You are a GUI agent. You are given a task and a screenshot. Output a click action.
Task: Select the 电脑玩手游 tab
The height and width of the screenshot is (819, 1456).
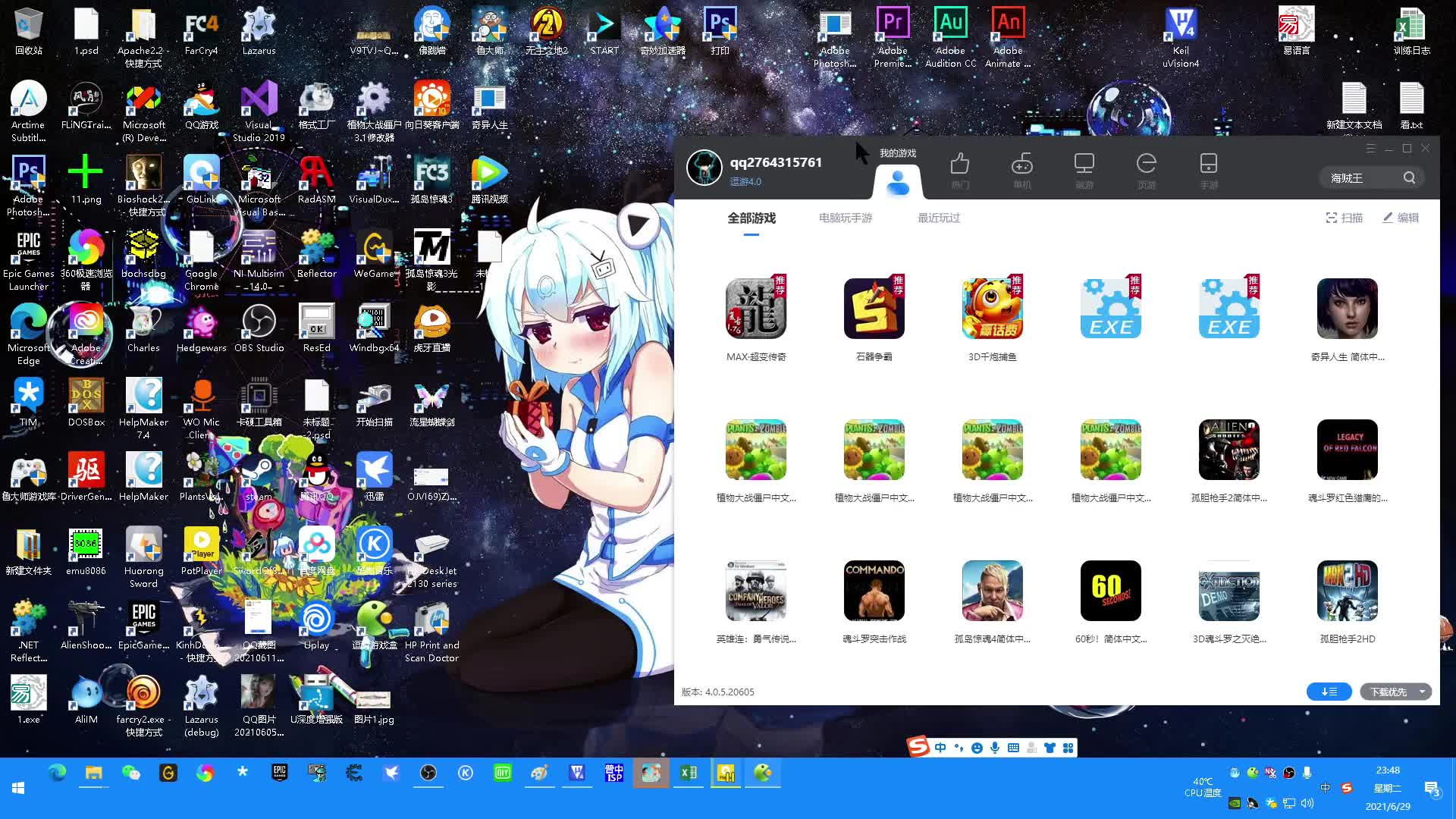[846, 218]
